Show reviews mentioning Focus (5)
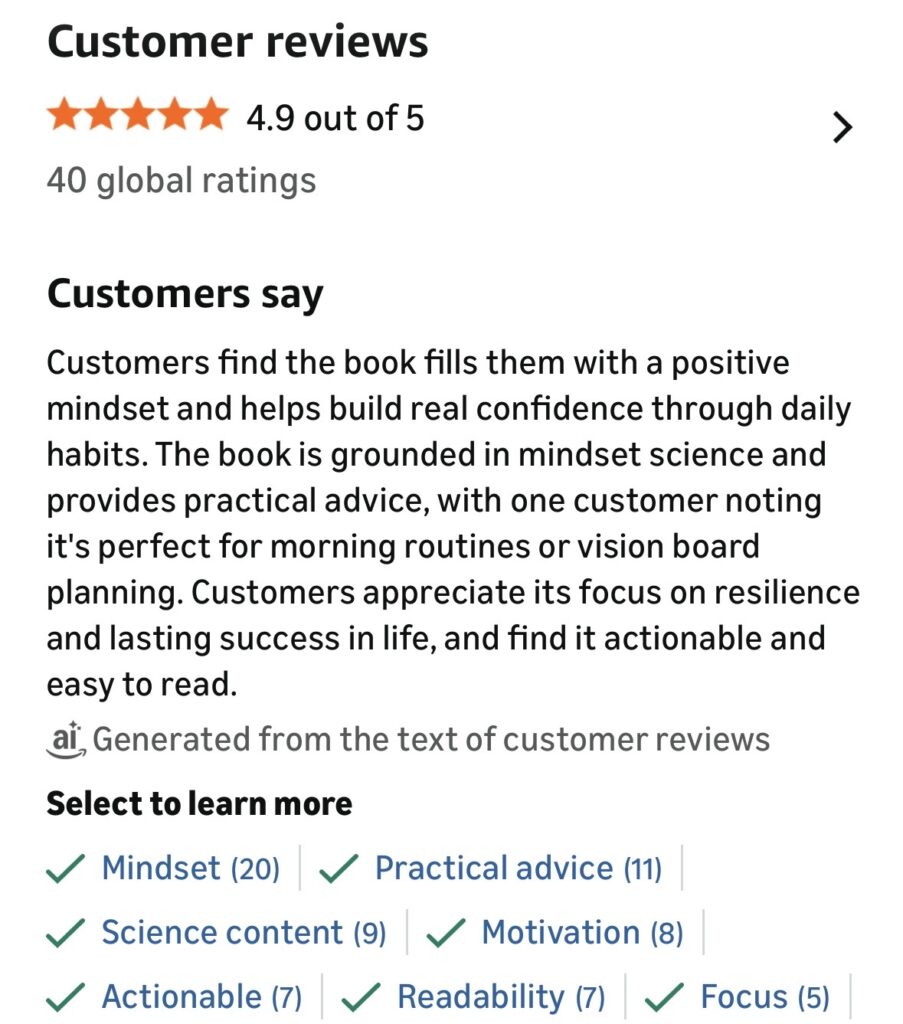Image resolution: width=903 pixels, height=1024 pixels. pyautogui.click(x=765, y=997)
